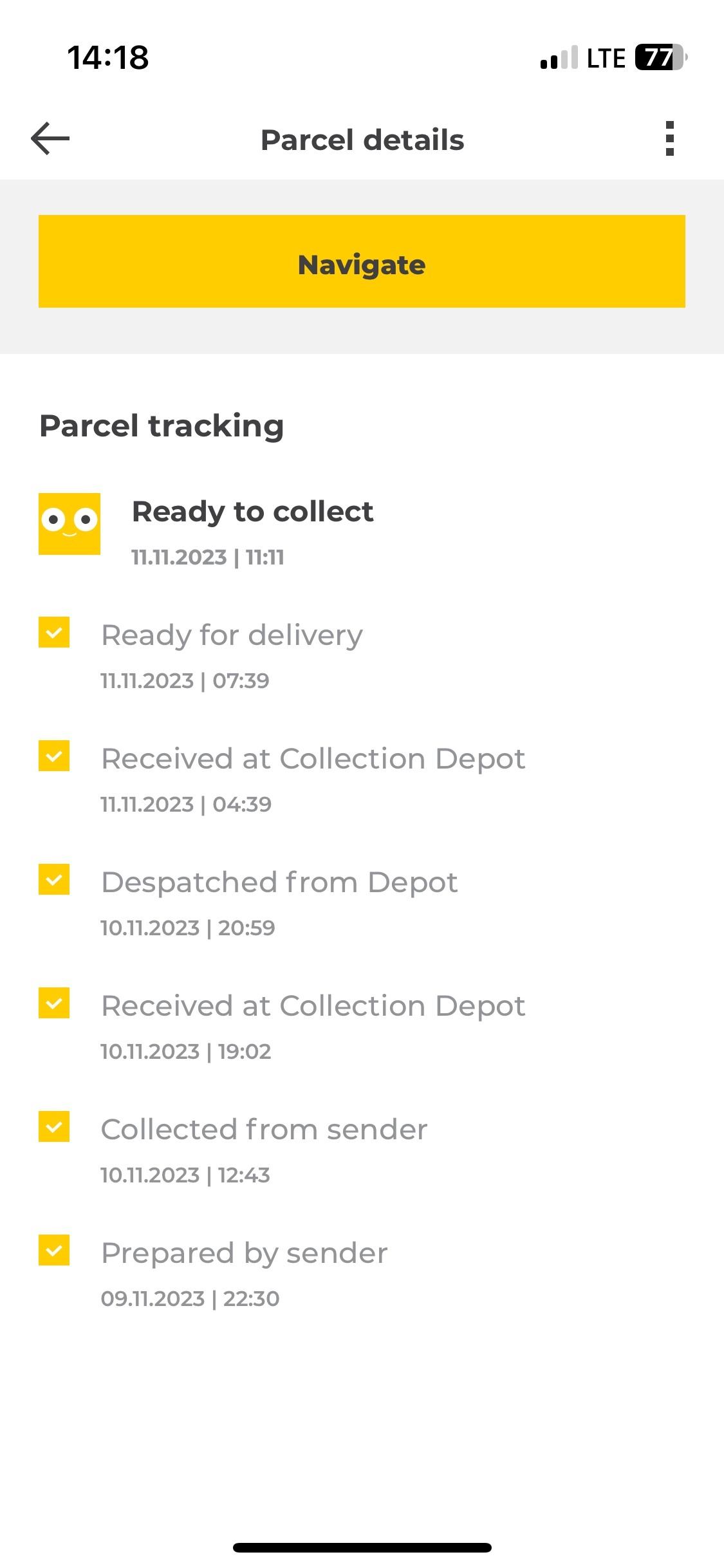Tap checkmark beside 04:39 Received at Collection Depot
The width and height of the screenshot is (724, 1568).
54,756
